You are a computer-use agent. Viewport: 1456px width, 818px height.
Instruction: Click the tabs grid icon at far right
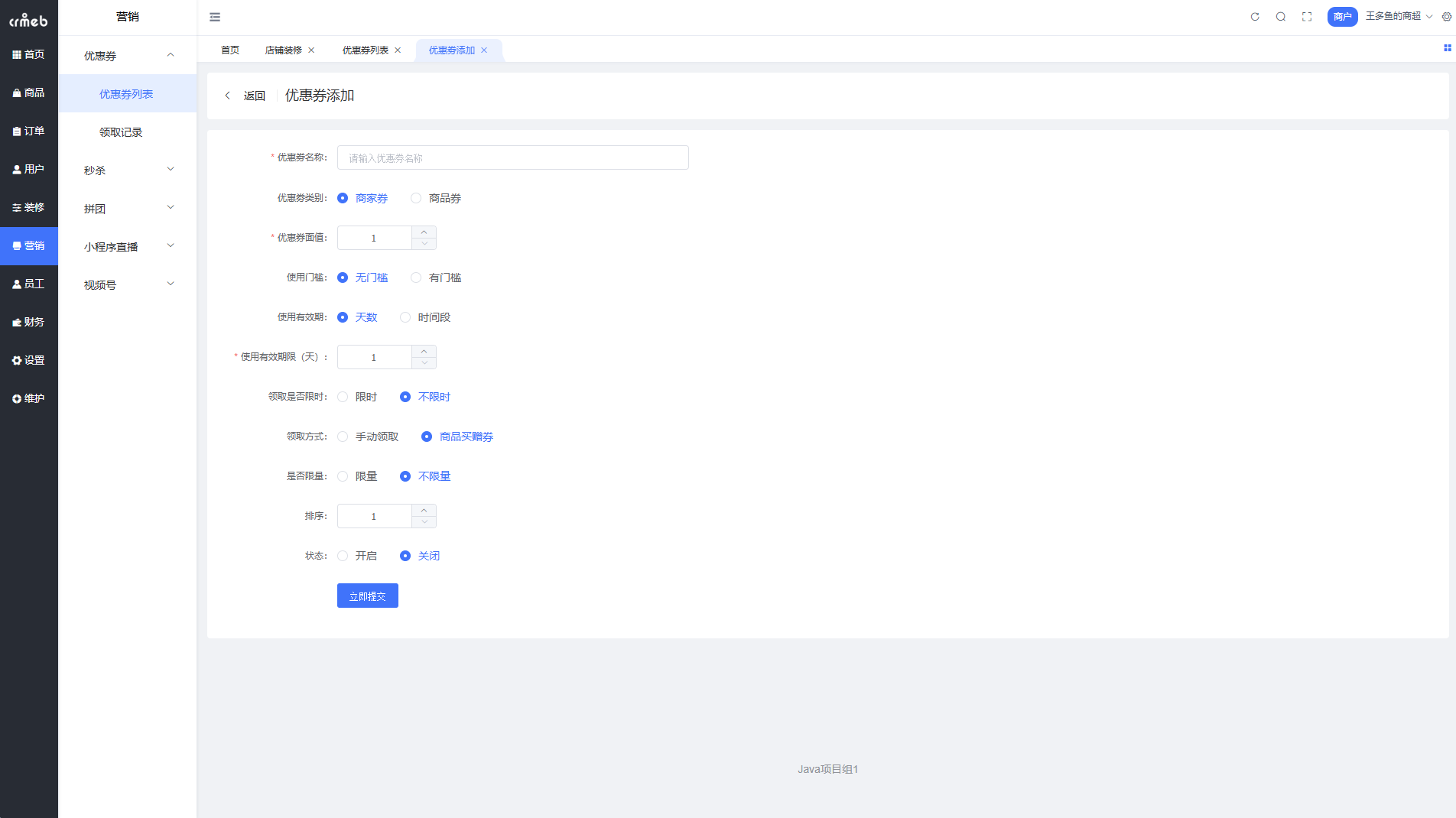1447,48
